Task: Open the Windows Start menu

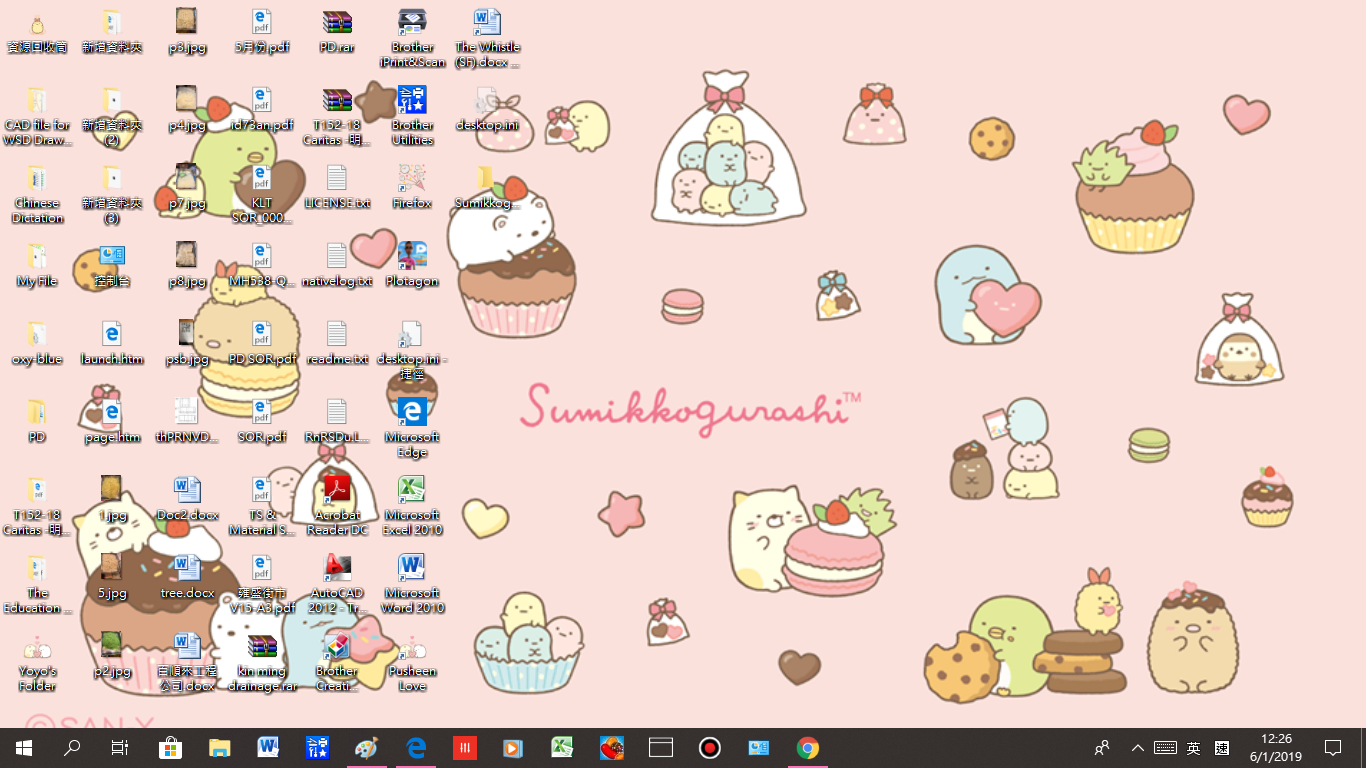Action: click(24, 748)
